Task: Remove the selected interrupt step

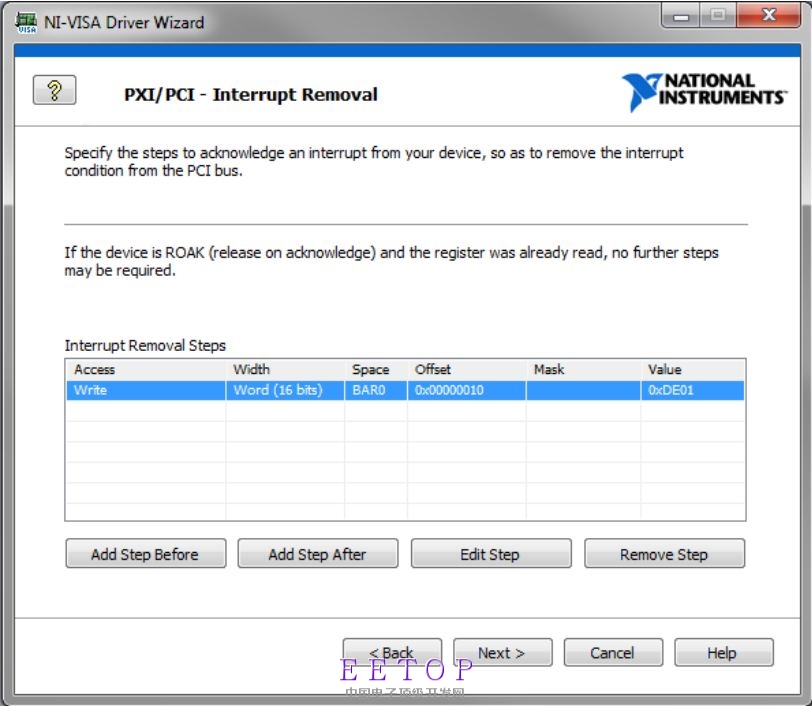Action: (664, 554)
